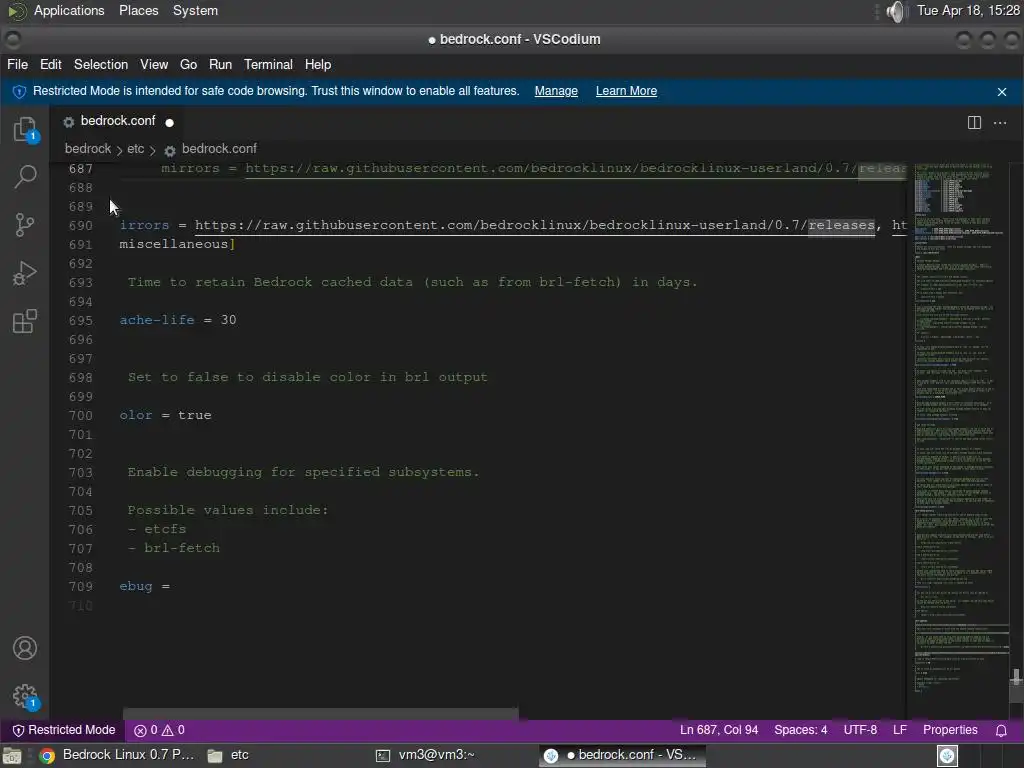Click Ln 687, Col 94 status entry
The width and height of the screenshot is (1024, 768).
[719, 730]
